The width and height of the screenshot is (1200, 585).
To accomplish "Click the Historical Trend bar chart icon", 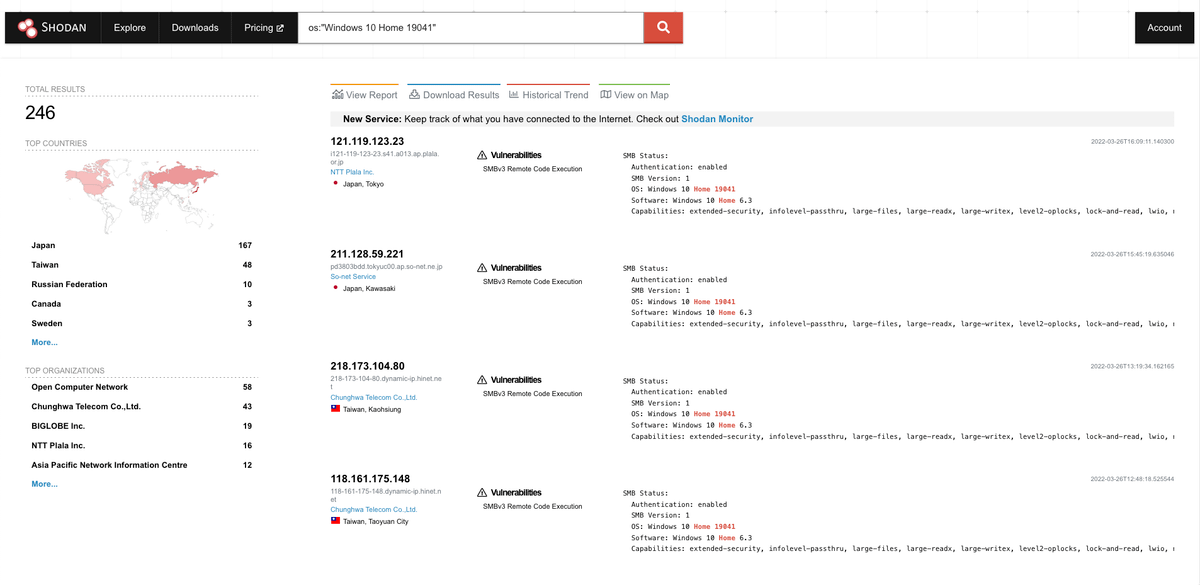I will pos(514,95).
